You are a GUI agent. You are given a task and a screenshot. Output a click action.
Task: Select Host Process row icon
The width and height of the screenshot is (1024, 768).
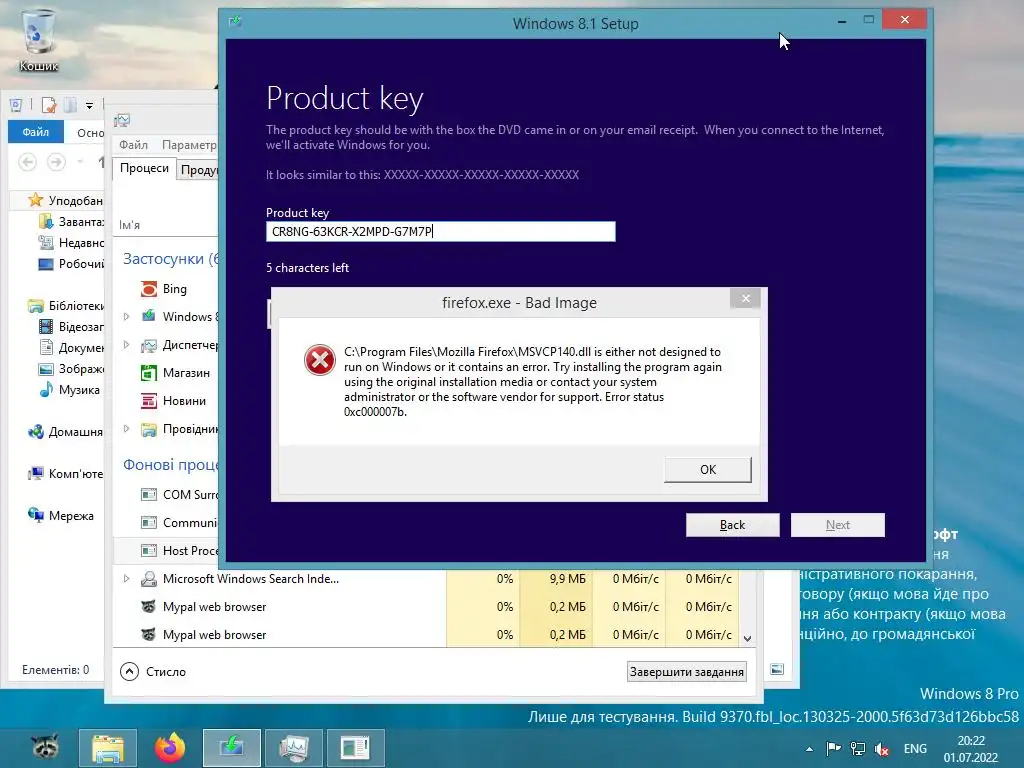coord(149,551)
